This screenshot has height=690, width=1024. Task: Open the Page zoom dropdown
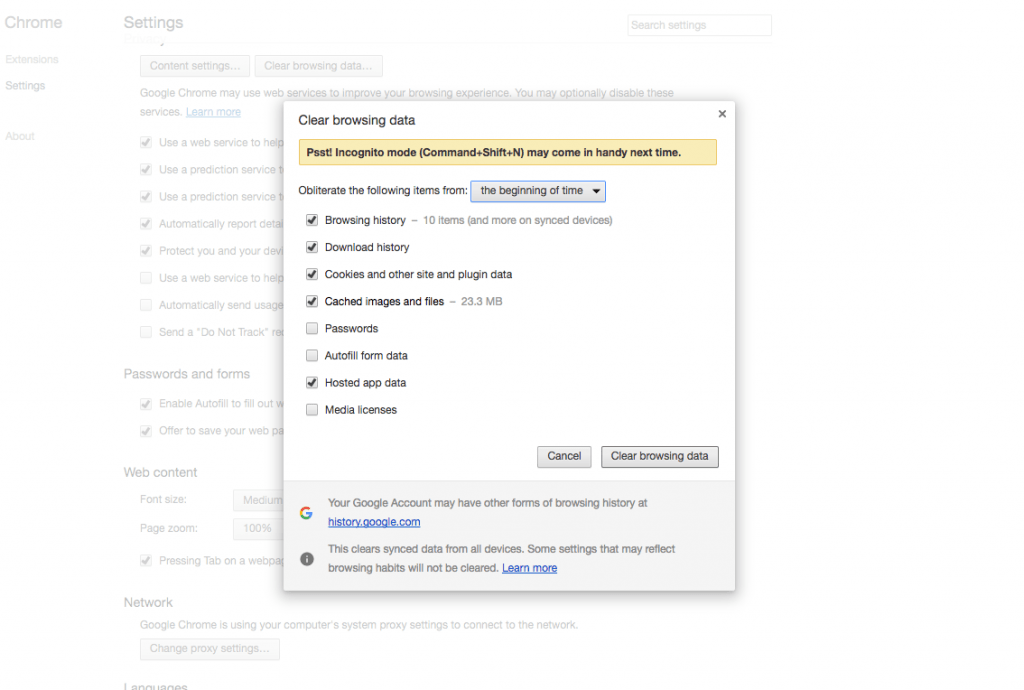259,527
